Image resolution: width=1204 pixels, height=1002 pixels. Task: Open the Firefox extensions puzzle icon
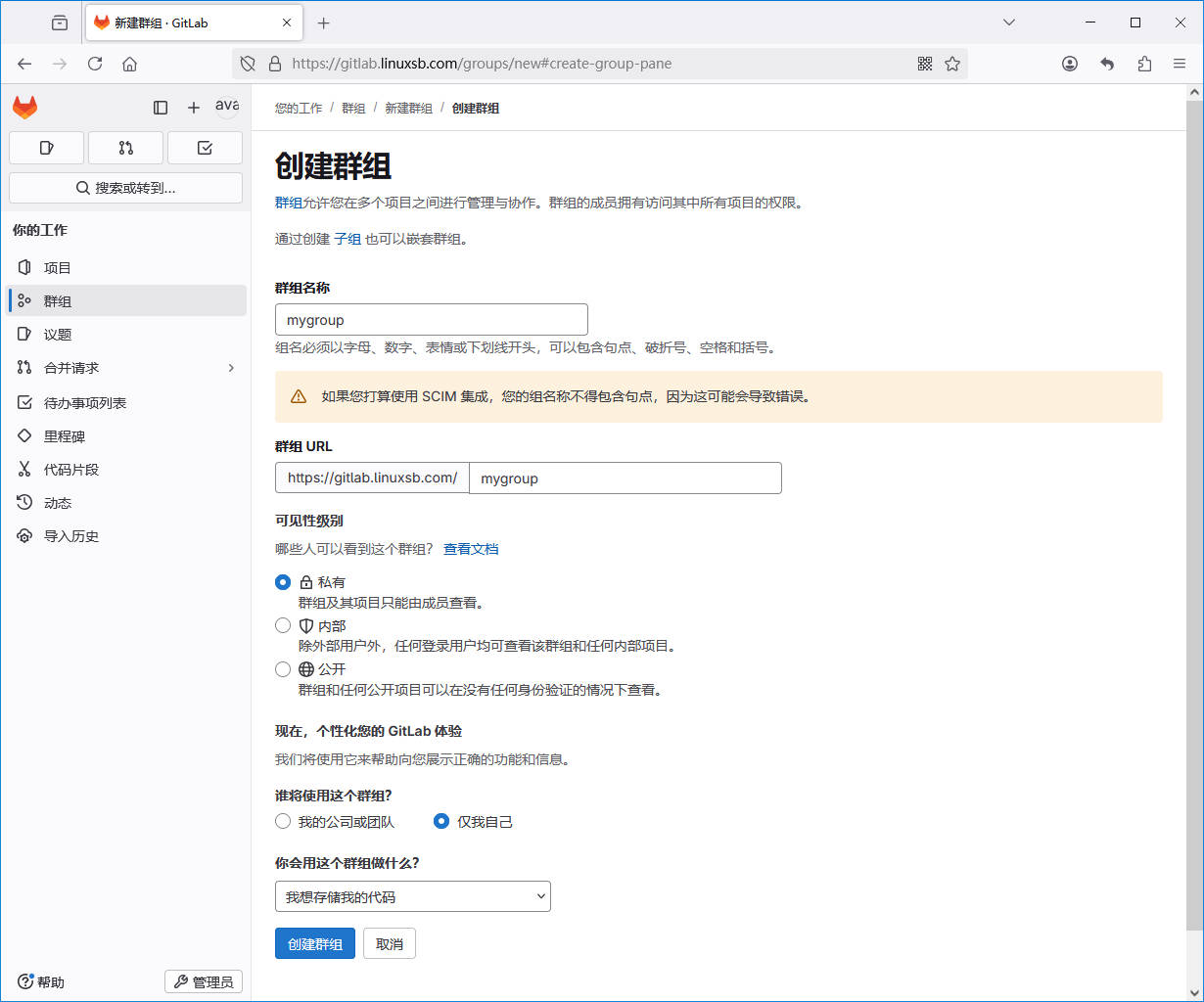coord(1144,64)
